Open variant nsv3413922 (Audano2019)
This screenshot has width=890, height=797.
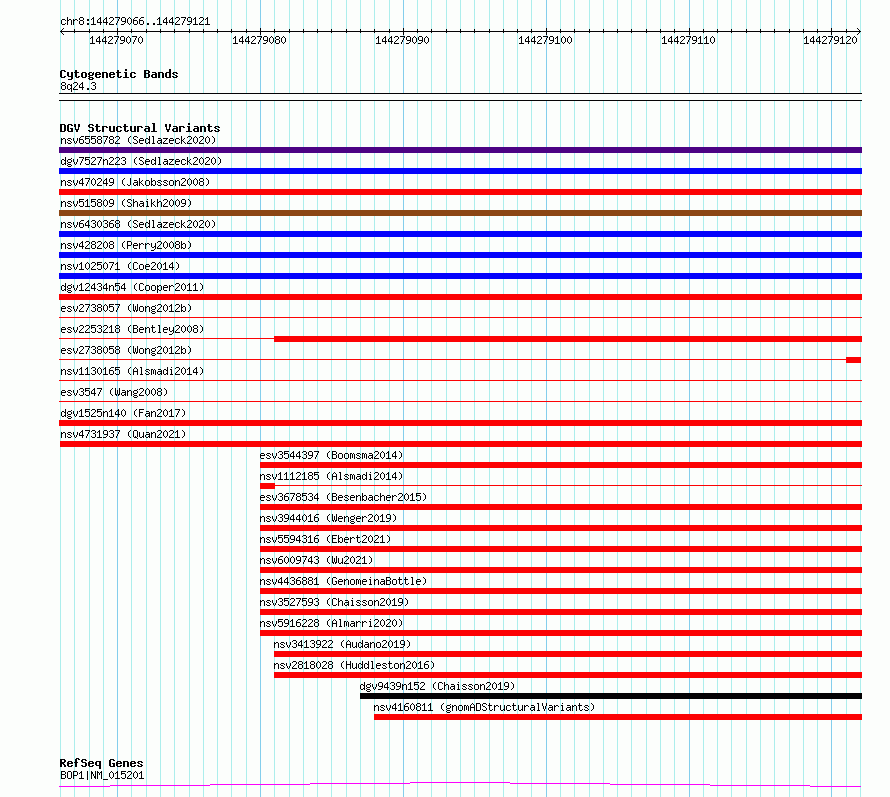342,644
